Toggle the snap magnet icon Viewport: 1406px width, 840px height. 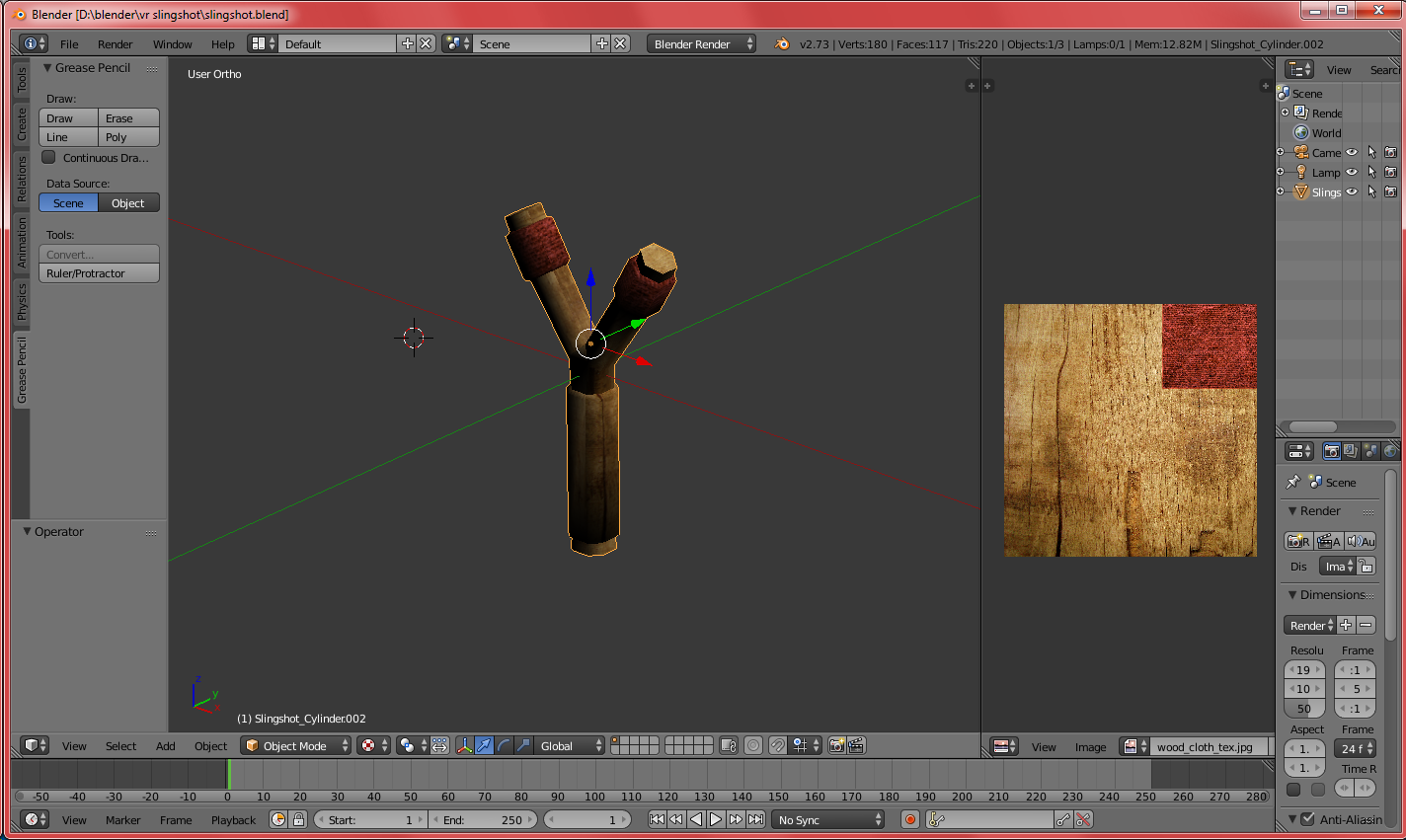[778, 746]
